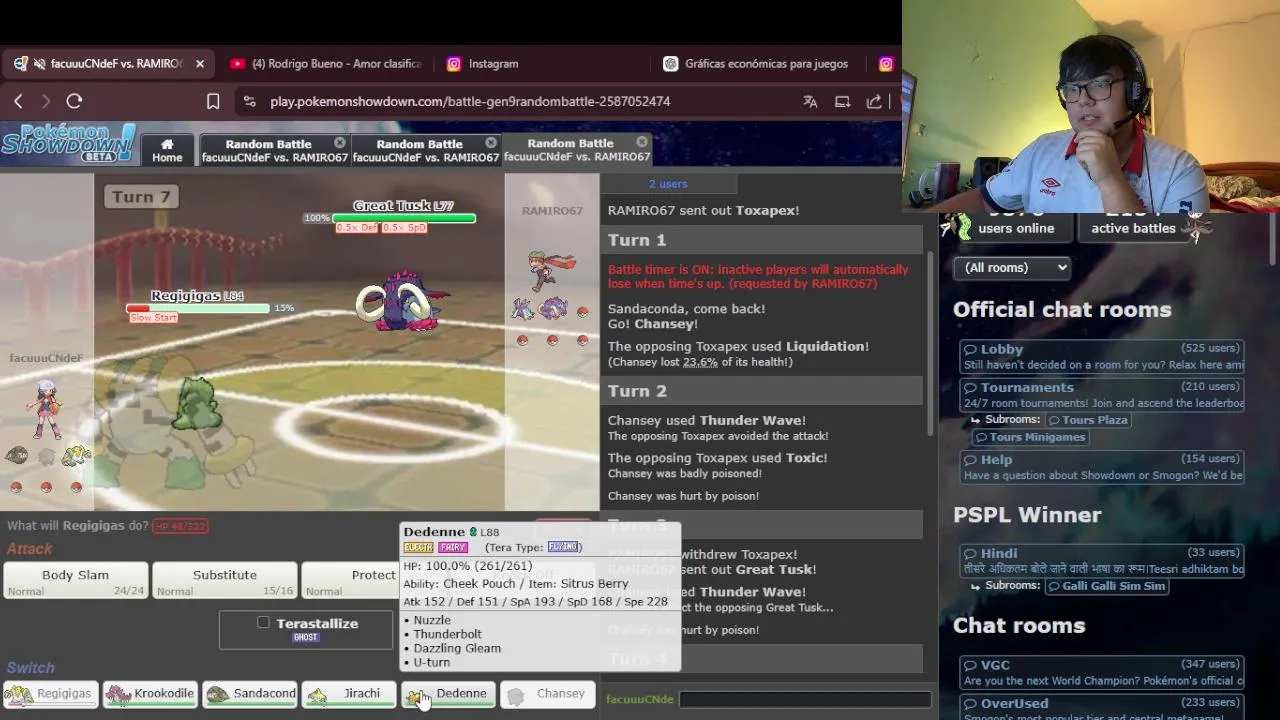Image resolution: width=1280 pixels, height=720 pixels.
Task: Reload the Pokemon Showdown page
Action: [74, 101]
